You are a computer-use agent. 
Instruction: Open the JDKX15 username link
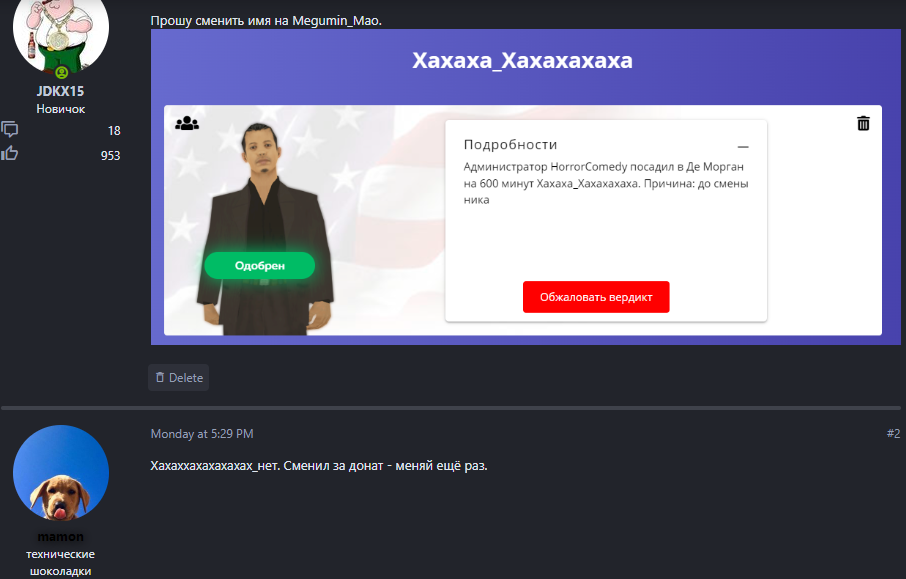(60, 91)
